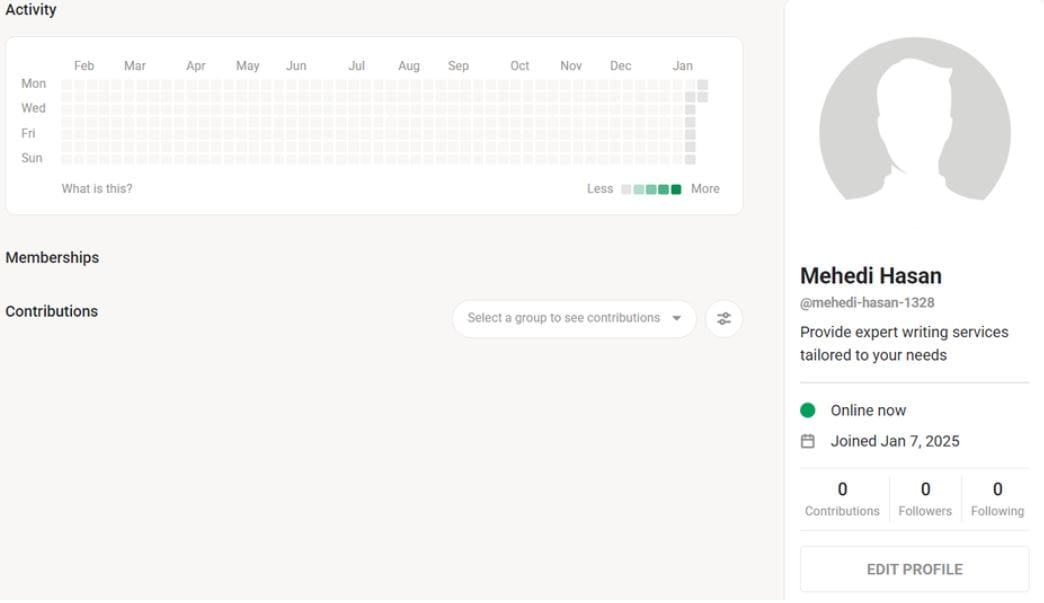
Task: Click the profile avatar placeholder image
Action: click(915, 118)
